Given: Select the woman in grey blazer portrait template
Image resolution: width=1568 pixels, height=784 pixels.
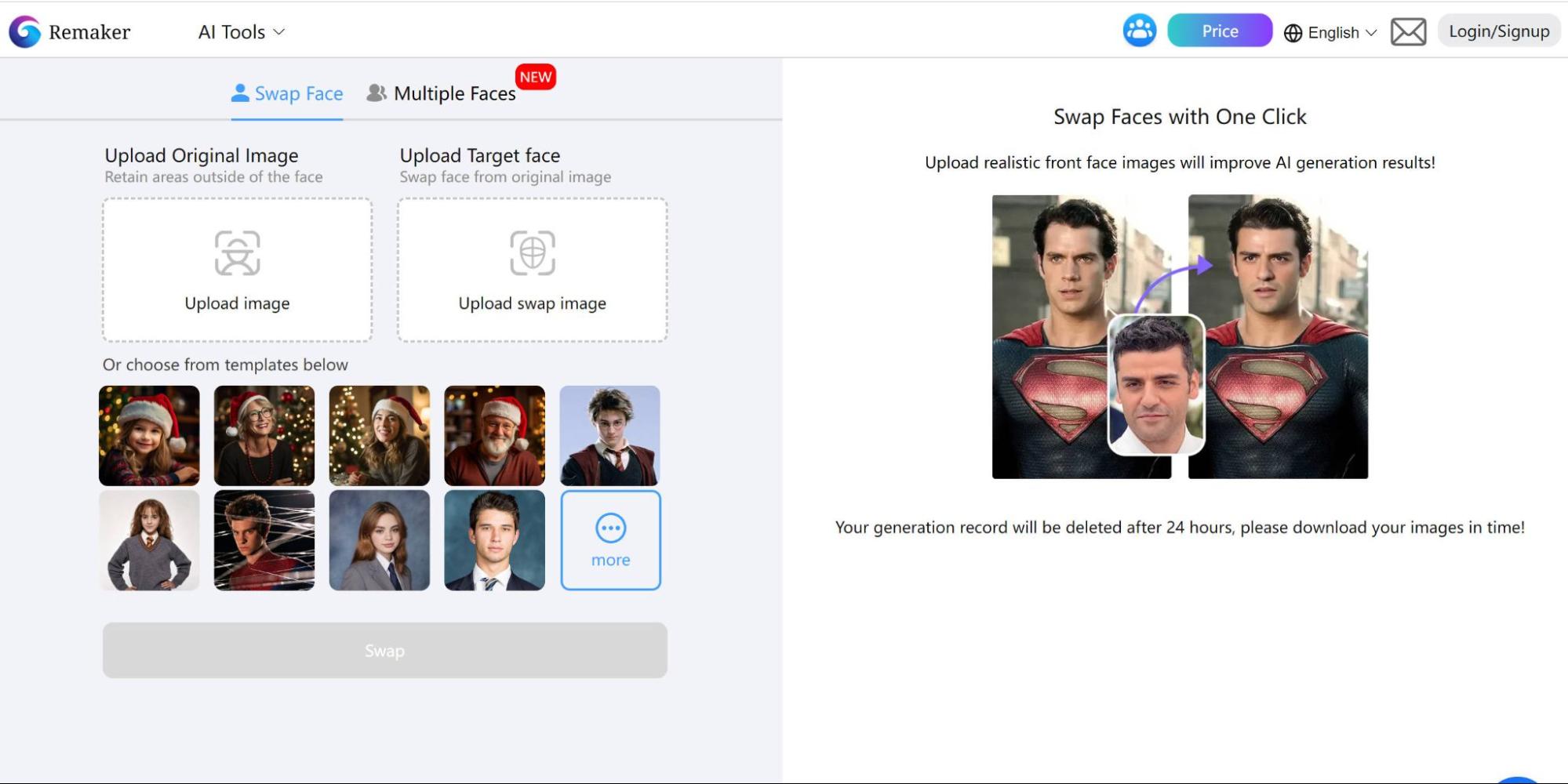Looking at the screenshot, I should pos(380,540).
